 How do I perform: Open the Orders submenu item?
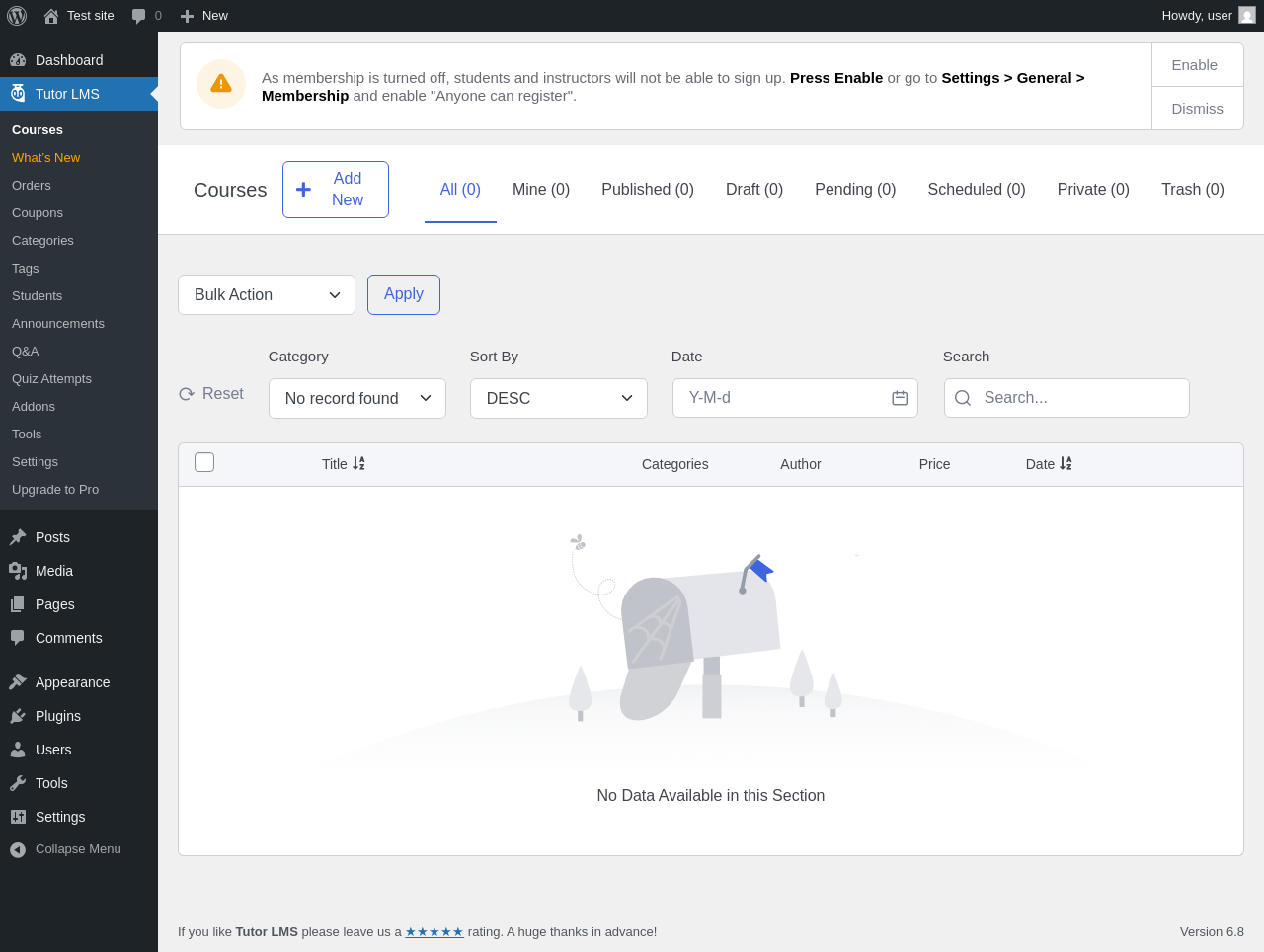pyautogui.click(x=32, y=186)
